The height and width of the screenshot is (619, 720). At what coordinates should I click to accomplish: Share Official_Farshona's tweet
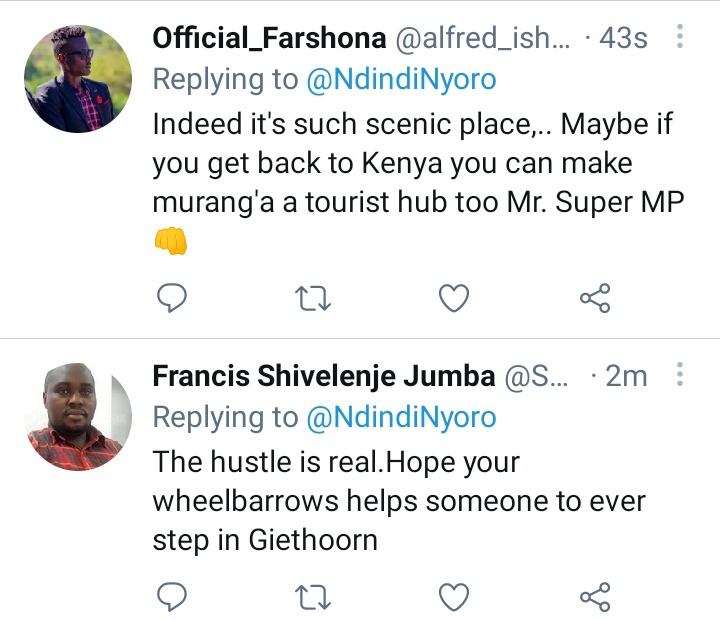[595, 298]
